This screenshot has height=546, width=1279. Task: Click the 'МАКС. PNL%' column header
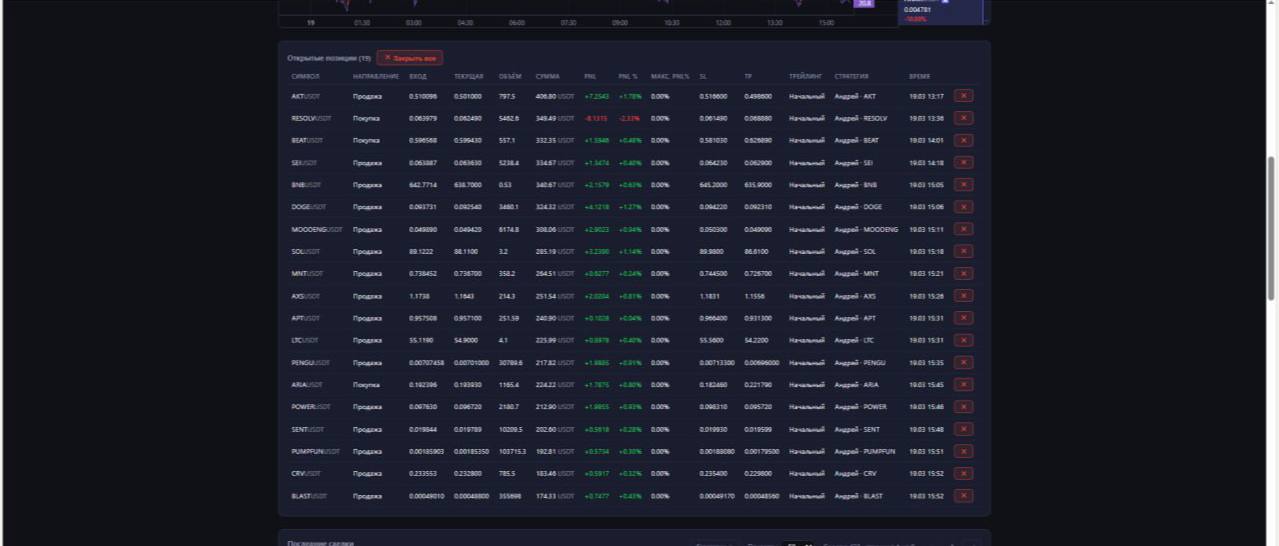(670, 76)
